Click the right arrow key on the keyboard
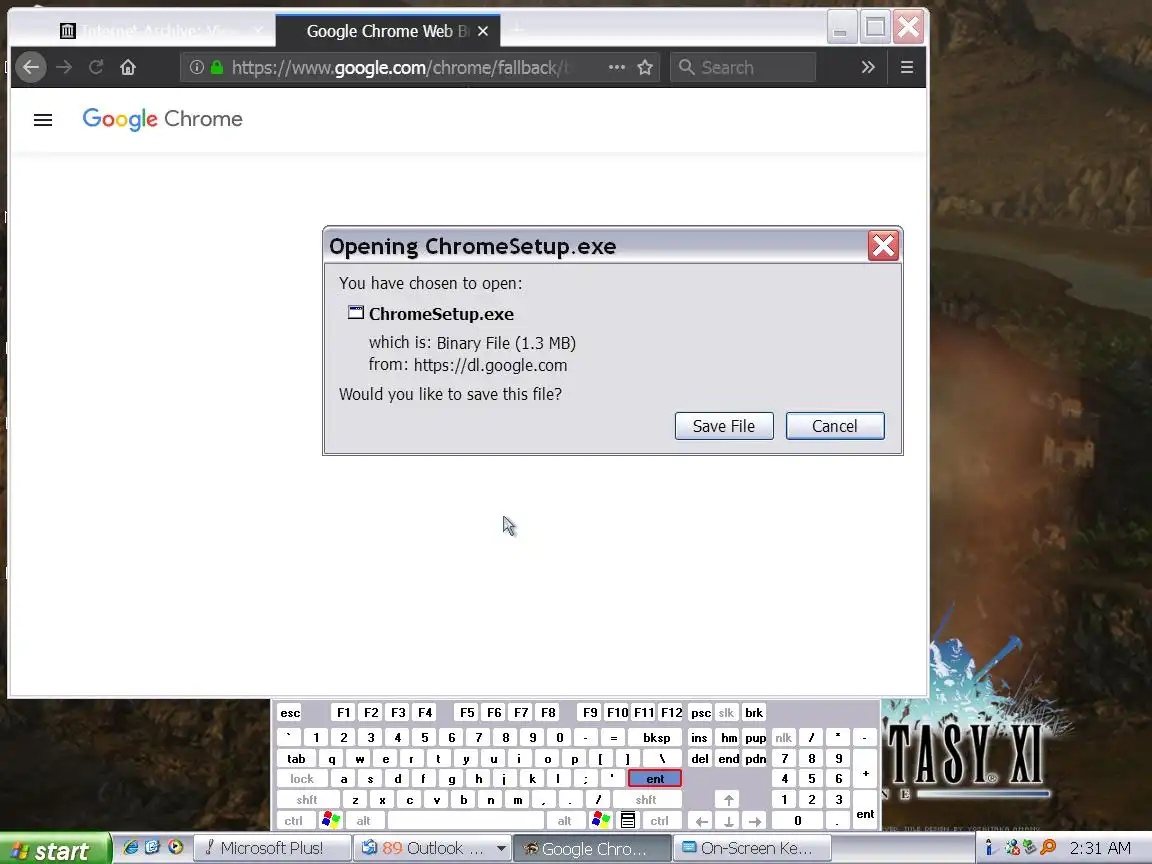The image size is (1152, 864). coord(755,821)
